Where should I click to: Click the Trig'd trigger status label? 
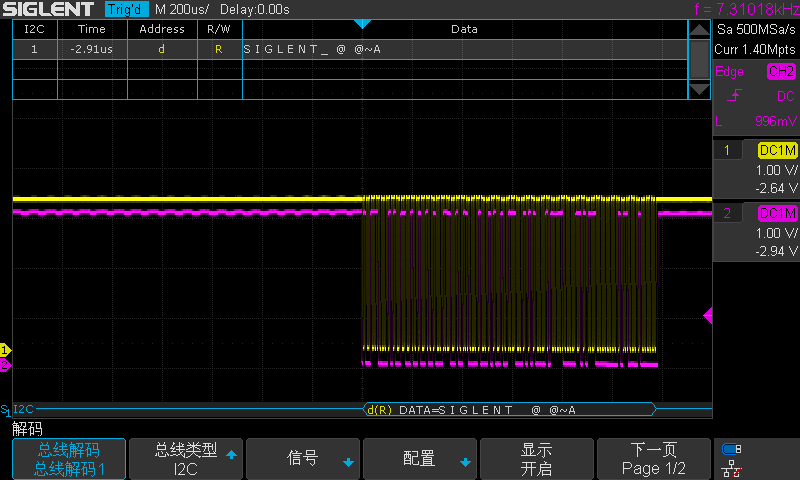(126, 9)
